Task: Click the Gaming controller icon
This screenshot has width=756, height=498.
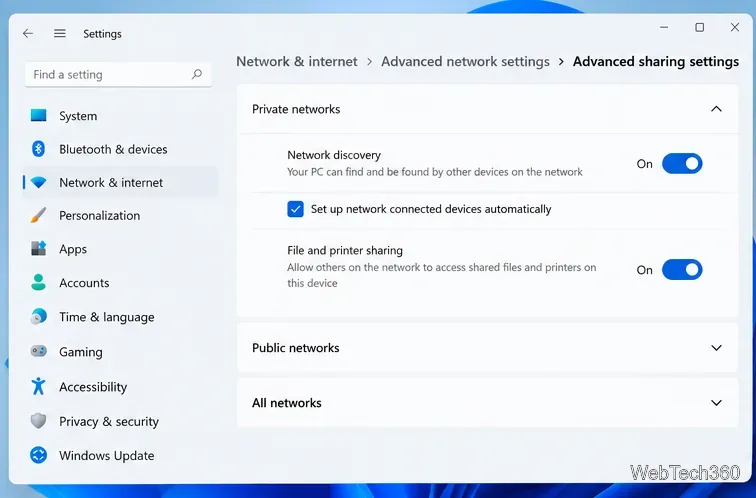Action: (x=39, y=351)
